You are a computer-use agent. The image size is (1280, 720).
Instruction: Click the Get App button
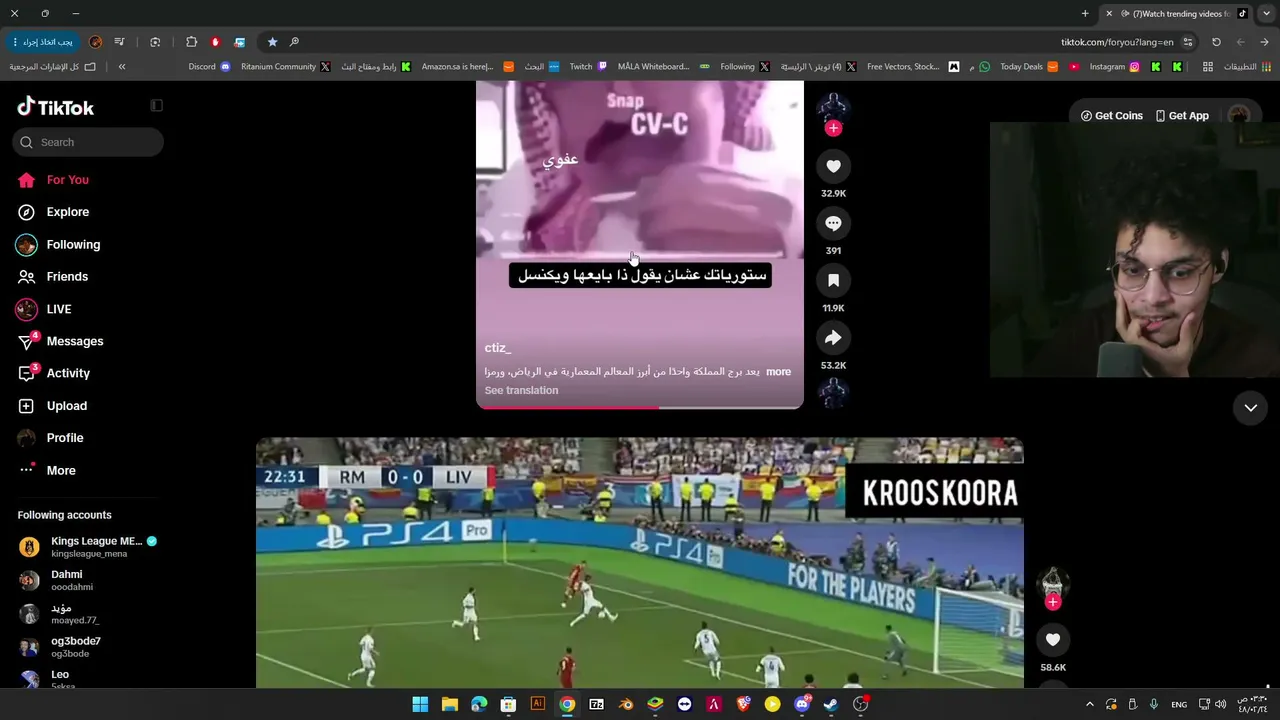[x=1182, y=116]
